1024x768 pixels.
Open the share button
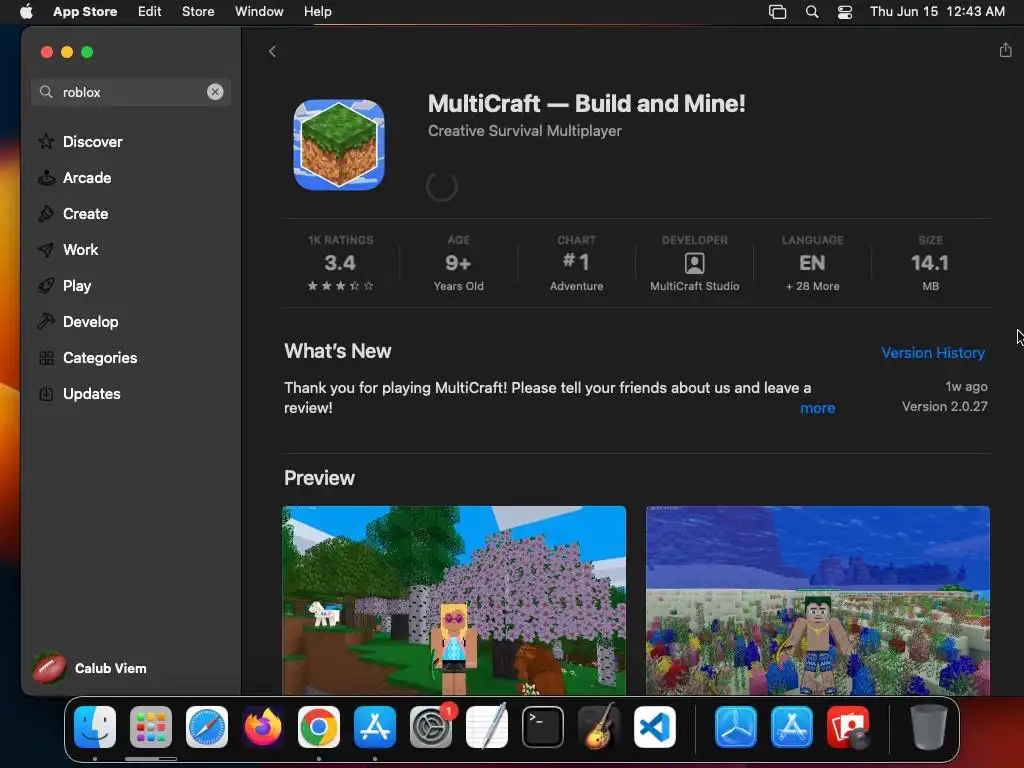[x=1005, y=50]
